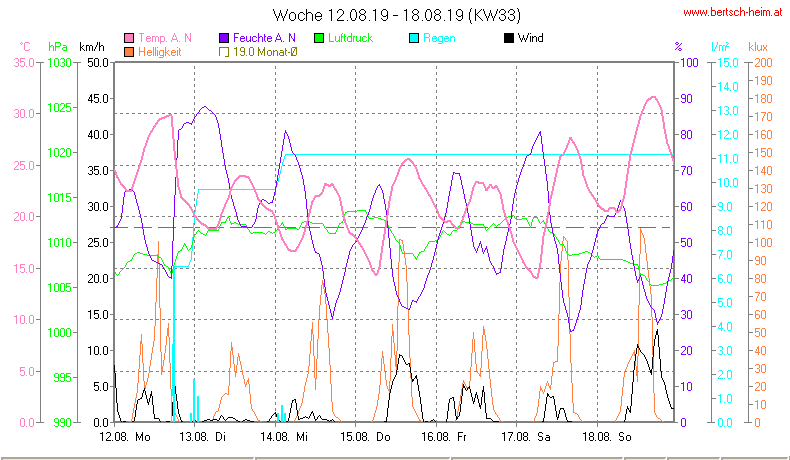The image size is (790, 460).
Task: Click the % axis unit label
Action: (679, 47)
